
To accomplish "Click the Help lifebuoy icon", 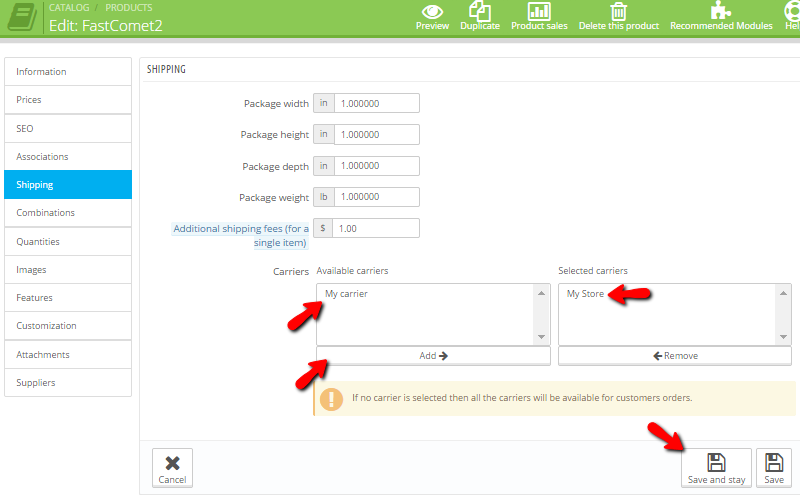I will coord(792,11).
